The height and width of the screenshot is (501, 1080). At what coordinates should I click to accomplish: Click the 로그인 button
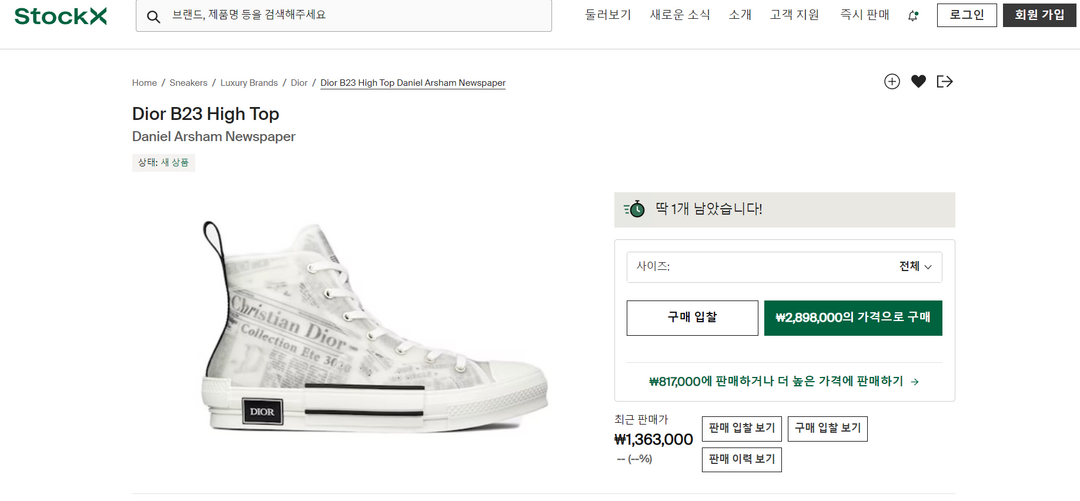coord(966,15)
